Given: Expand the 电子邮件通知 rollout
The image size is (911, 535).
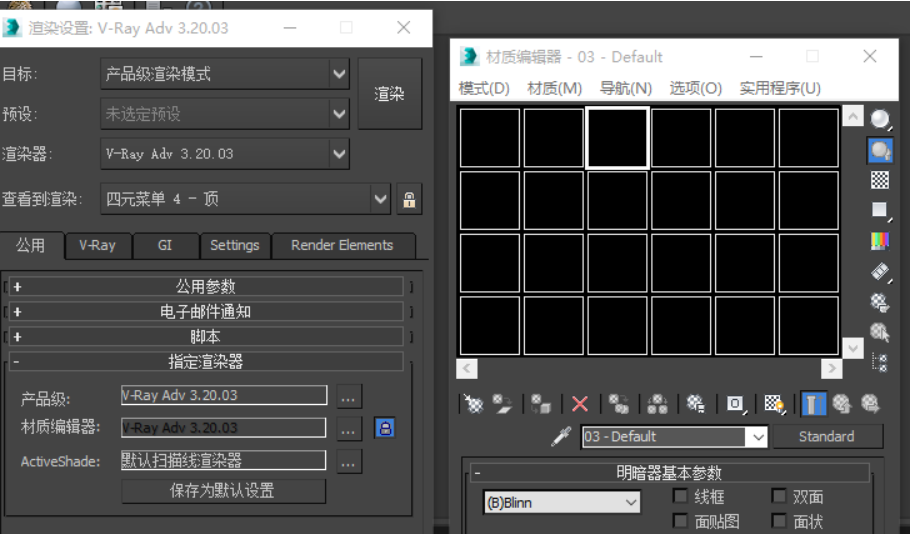Looking at the screenshot, I should 206,312.
